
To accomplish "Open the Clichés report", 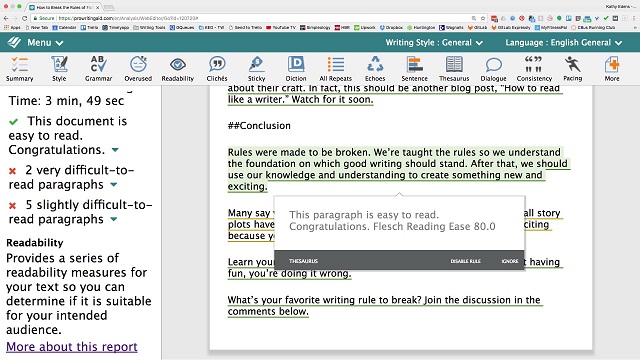I will pyautogui.click(x=217, y=69).
